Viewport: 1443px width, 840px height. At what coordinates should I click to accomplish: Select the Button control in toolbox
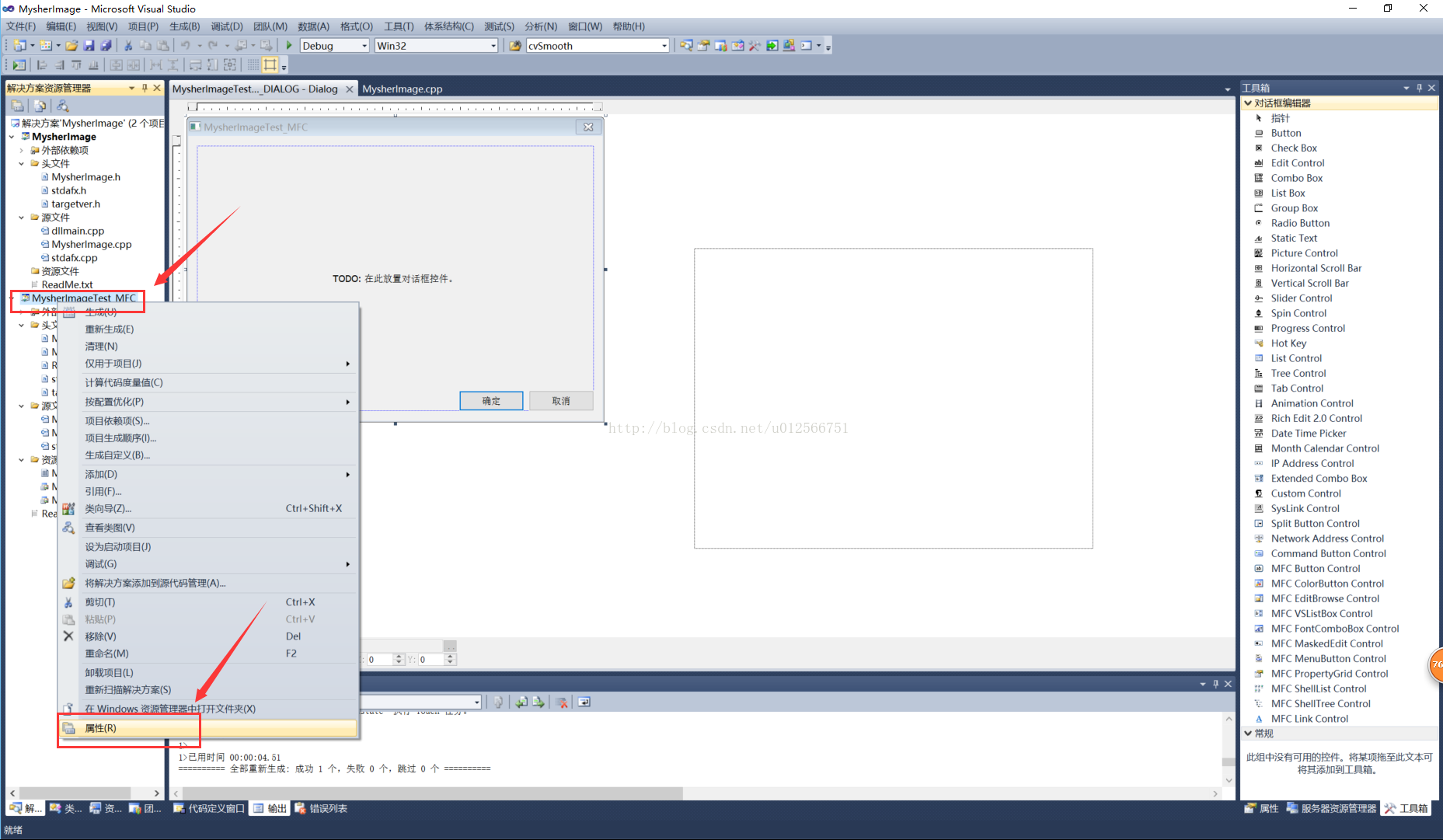(1285, 133)
